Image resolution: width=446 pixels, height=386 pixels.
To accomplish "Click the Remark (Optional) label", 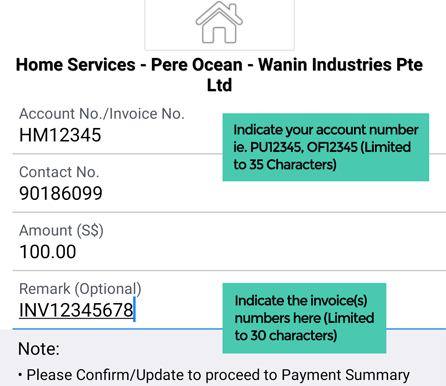I will (80, 289).
